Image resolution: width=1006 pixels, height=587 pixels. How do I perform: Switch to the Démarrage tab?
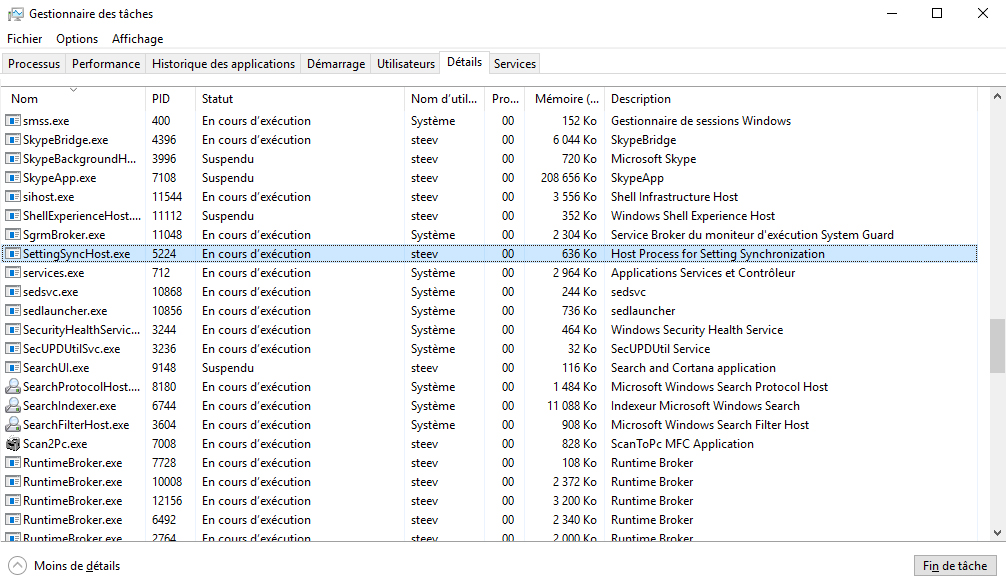(336, 64)
